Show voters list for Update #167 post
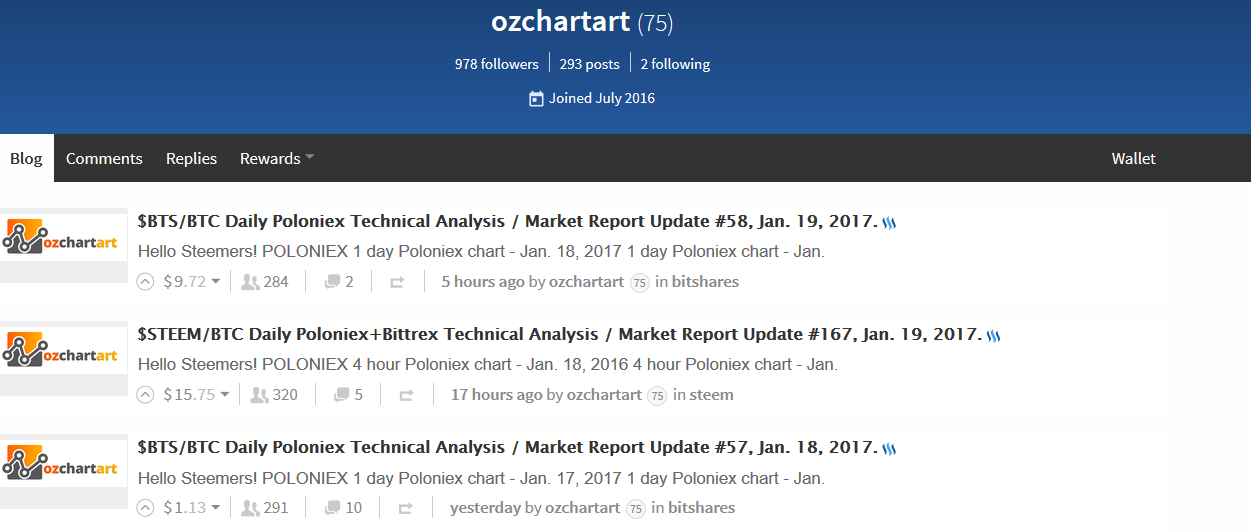1251x532 pixels. click(x=274, y=395)
